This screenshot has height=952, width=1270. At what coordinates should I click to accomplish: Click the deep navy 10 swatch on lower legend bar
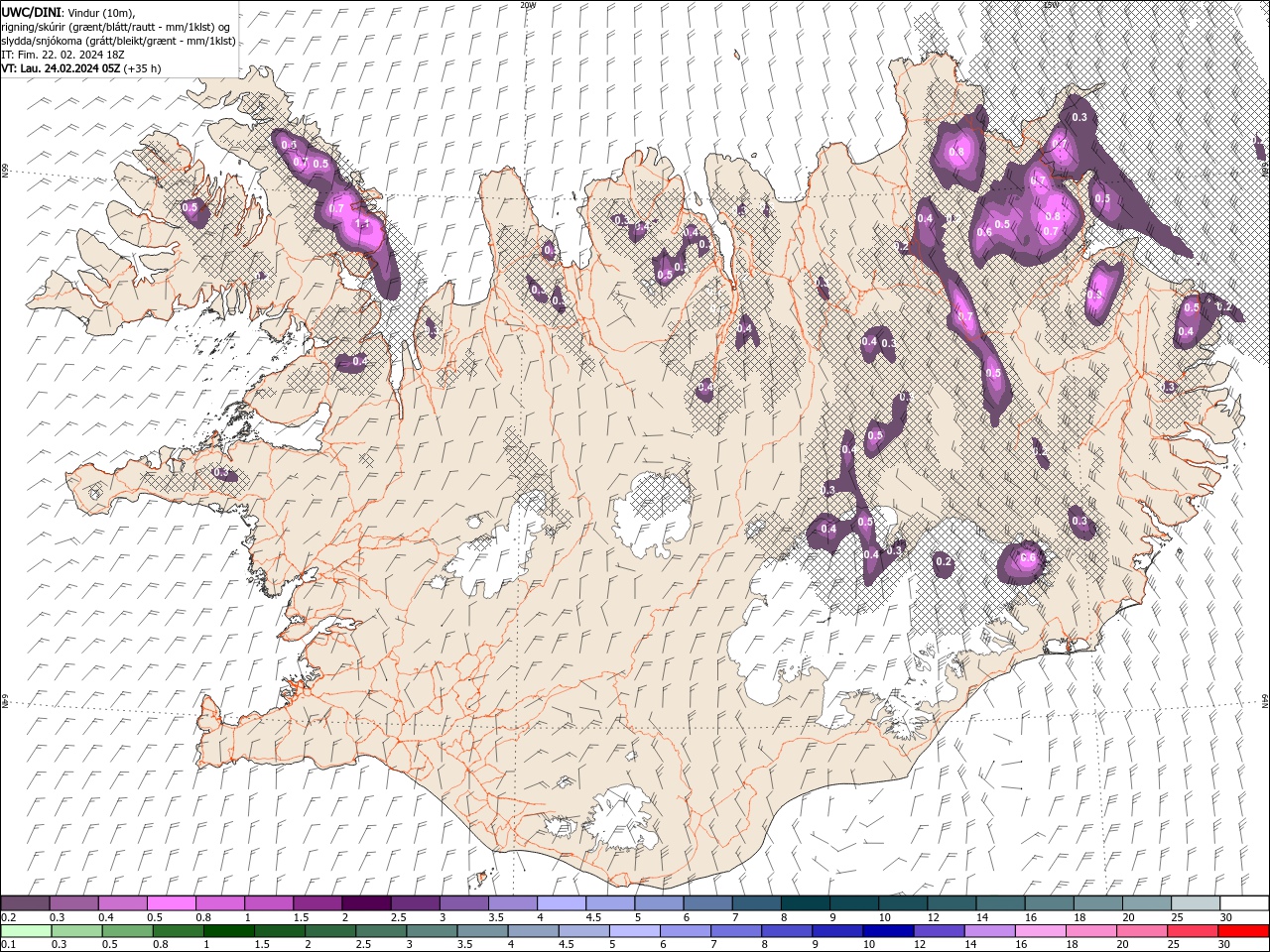887,931
